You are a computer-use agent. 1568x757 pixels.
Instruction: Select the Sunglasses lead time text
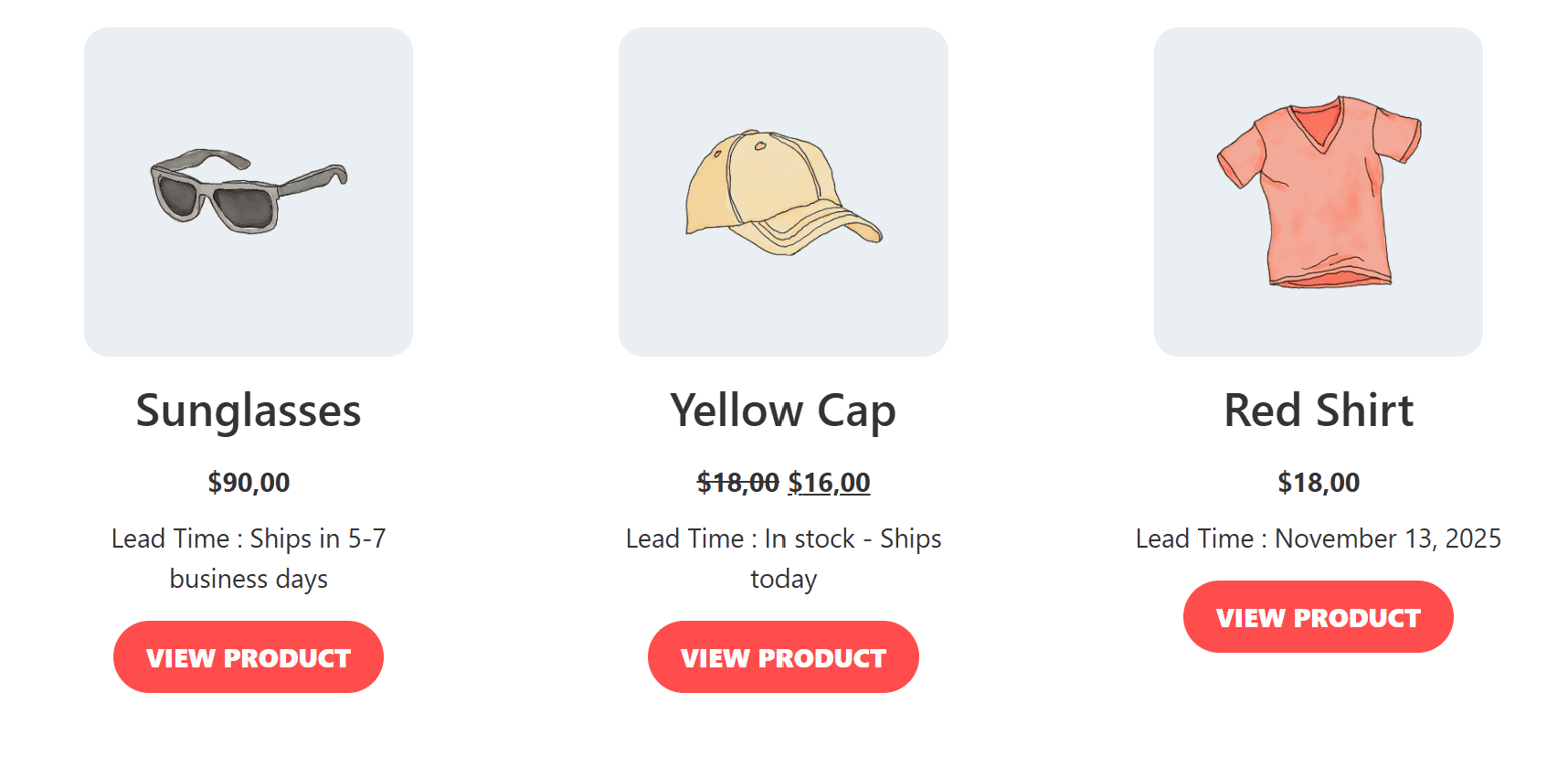pos(249,558)
